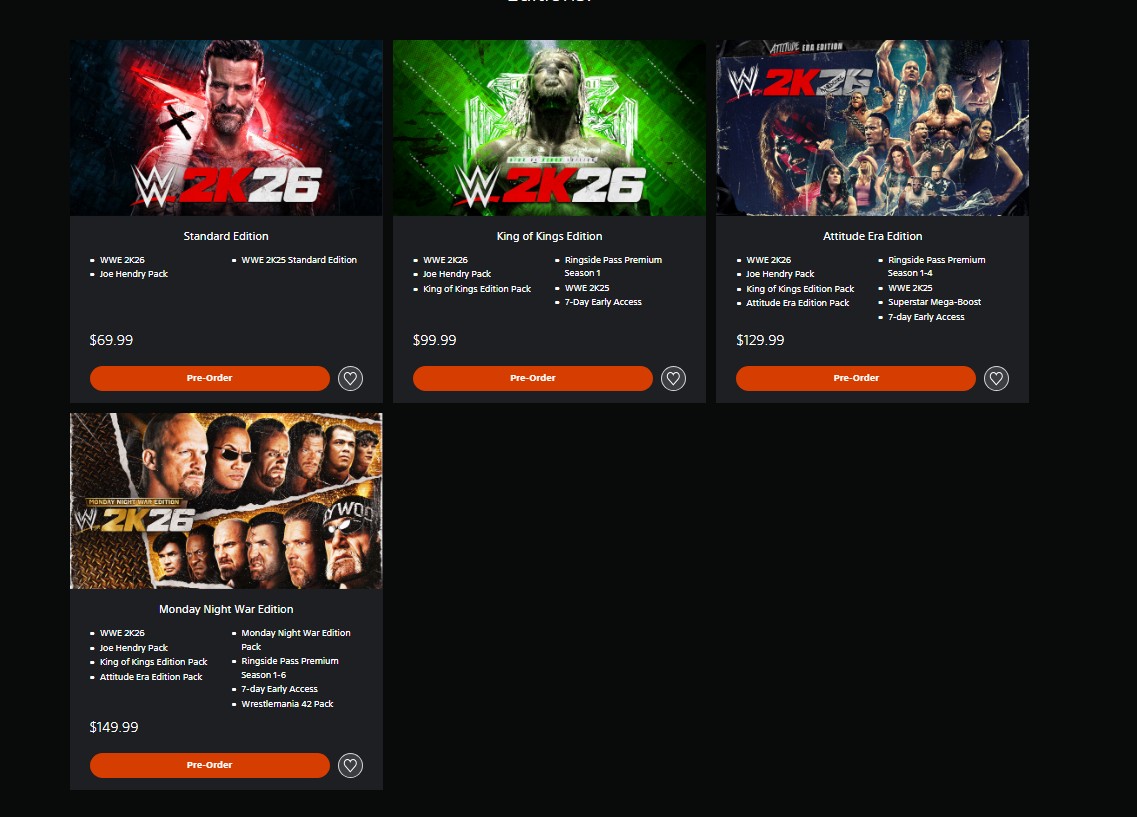Click the $99.99 price on King of Kings

click(434, 340)
